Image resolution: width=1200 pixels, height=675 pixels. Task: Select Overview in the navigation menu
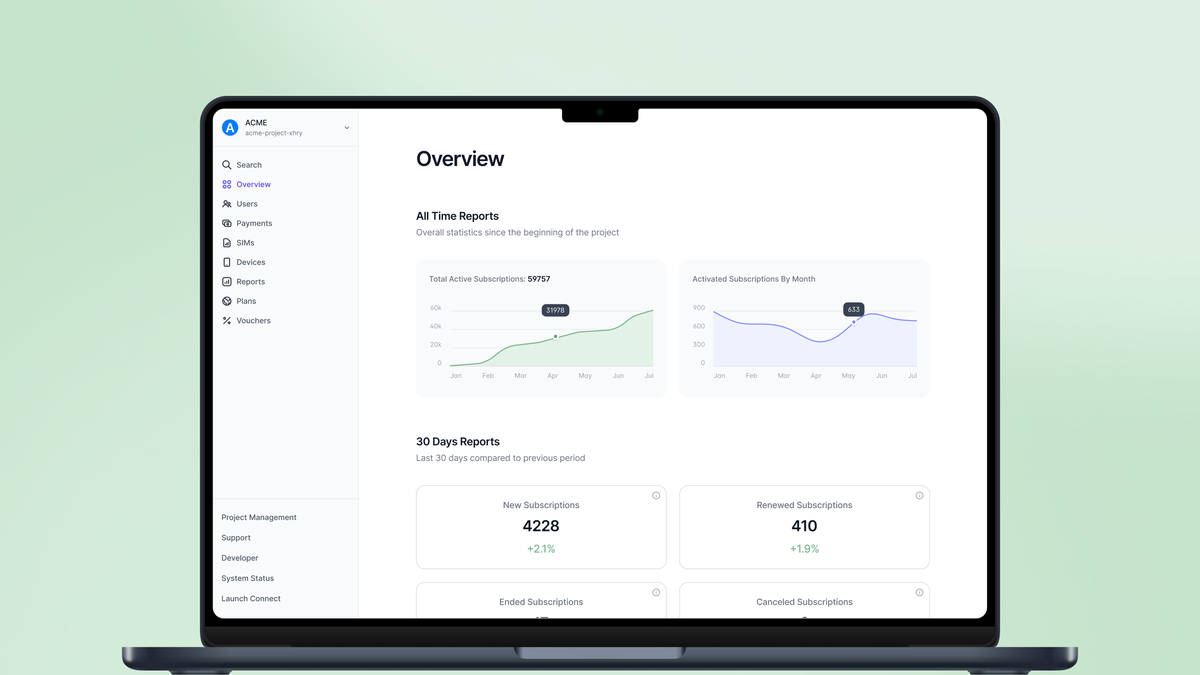[x=252, y=184]
